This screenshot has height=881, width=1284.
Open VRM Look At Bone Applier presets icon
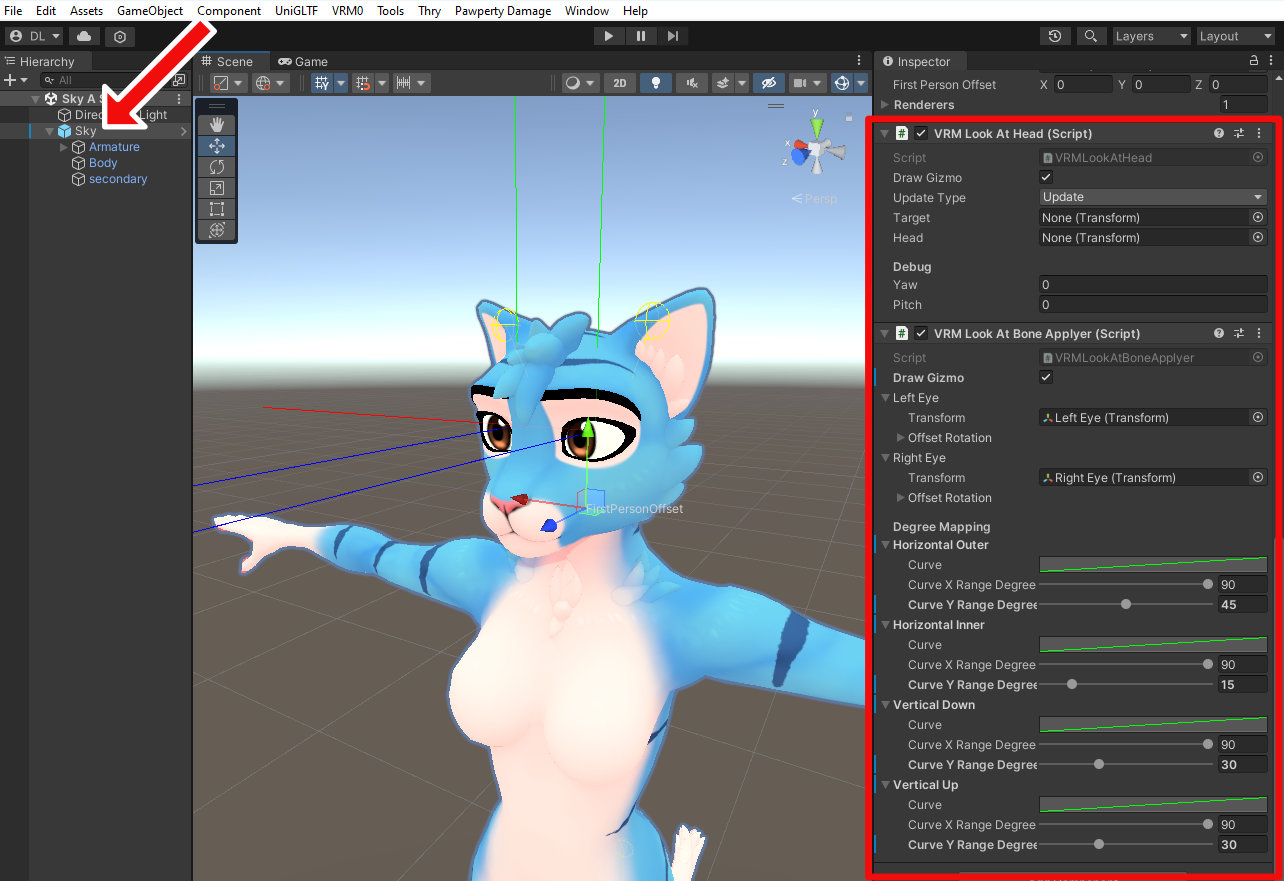tap(1239, 333)
